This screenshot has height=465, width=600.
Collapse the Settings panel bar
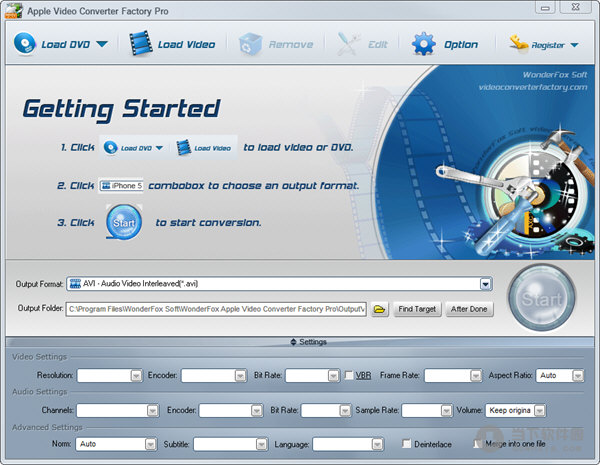point(300,342)
